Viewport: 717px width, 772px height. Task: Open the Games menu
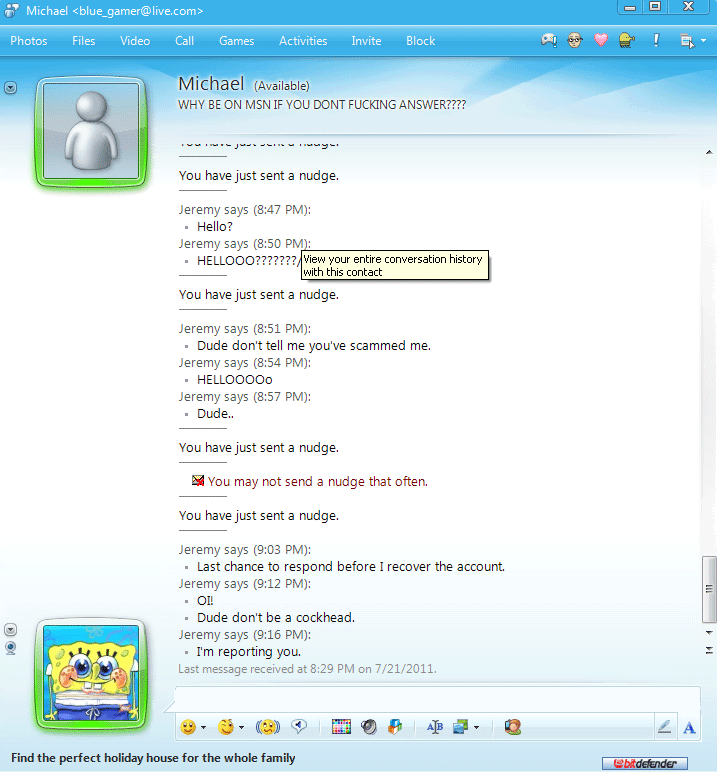click(237, 41)
